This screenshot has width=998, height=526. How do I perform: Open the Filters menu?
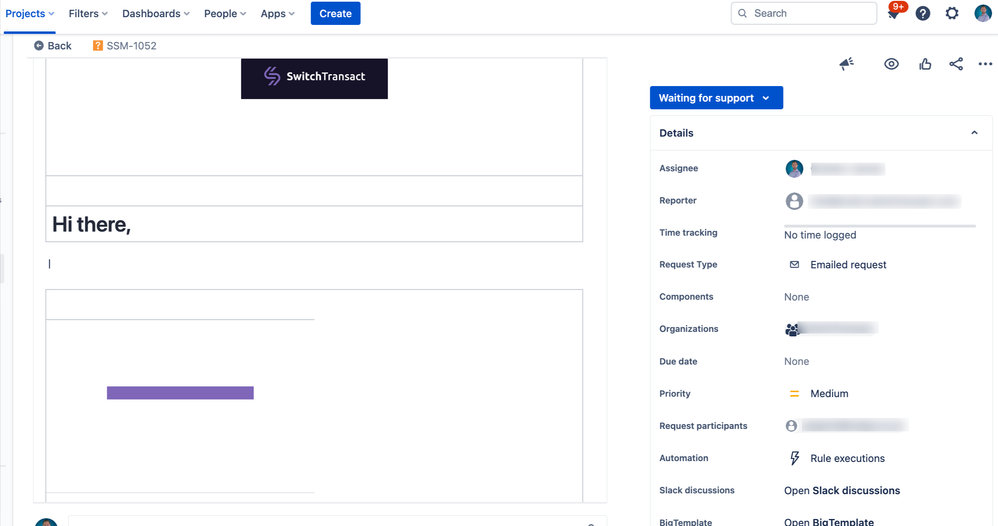[x=88, y=13]
